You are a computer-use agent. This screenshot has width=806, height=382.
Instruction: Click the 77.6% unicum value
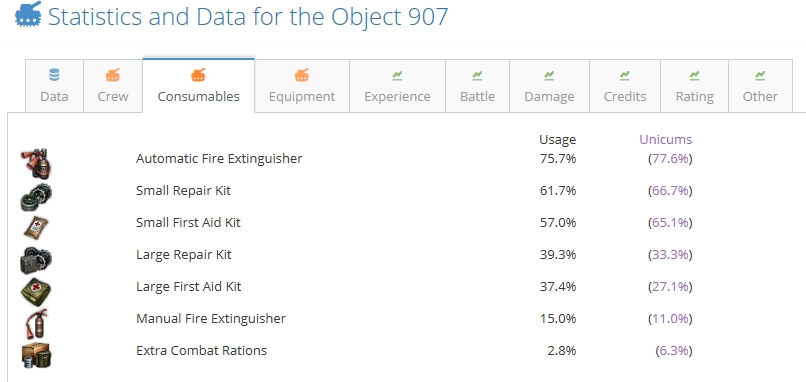[x=670, y=158]
